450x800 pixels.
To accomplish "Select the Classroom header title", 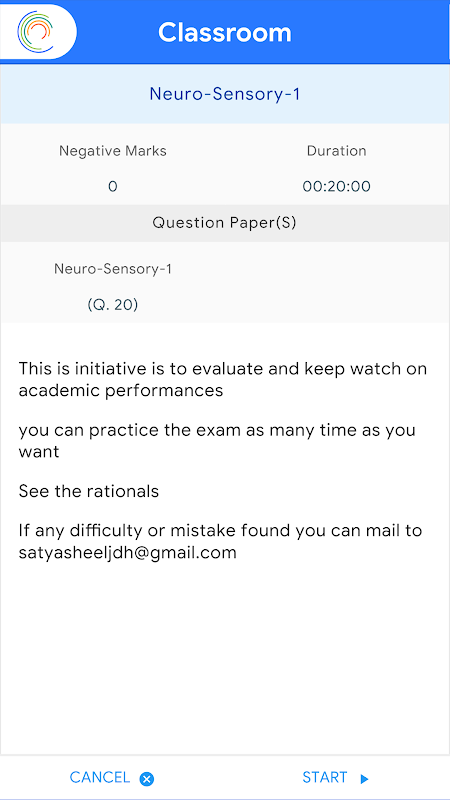I will (224, 33).
